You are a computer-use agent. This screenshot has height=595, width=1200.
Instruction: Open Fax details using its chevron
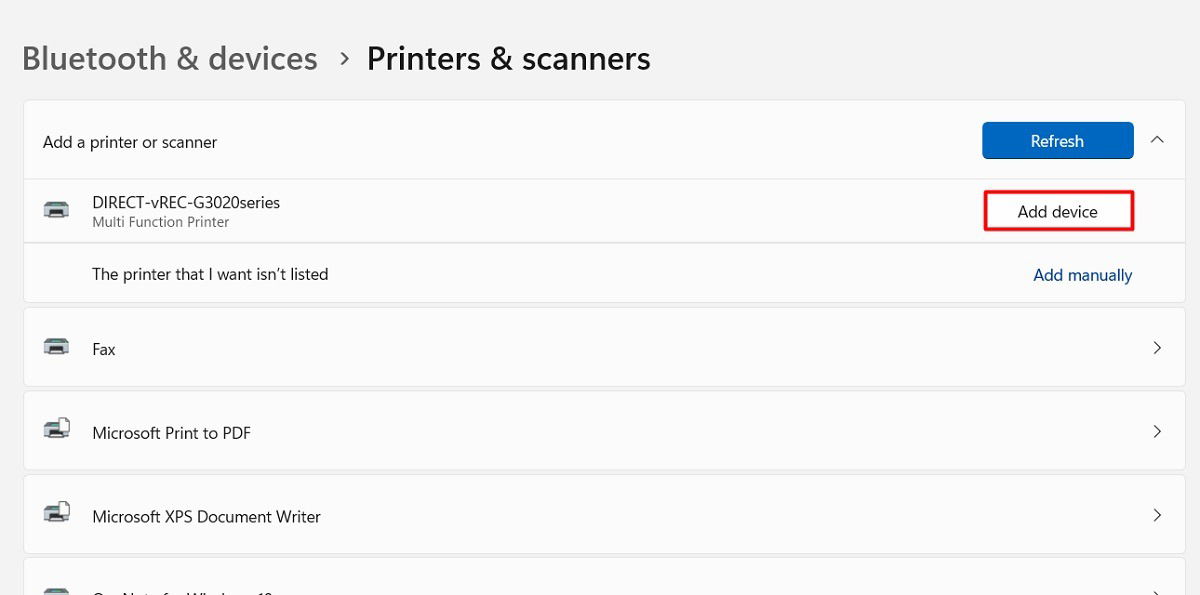tap(1157, 348)
